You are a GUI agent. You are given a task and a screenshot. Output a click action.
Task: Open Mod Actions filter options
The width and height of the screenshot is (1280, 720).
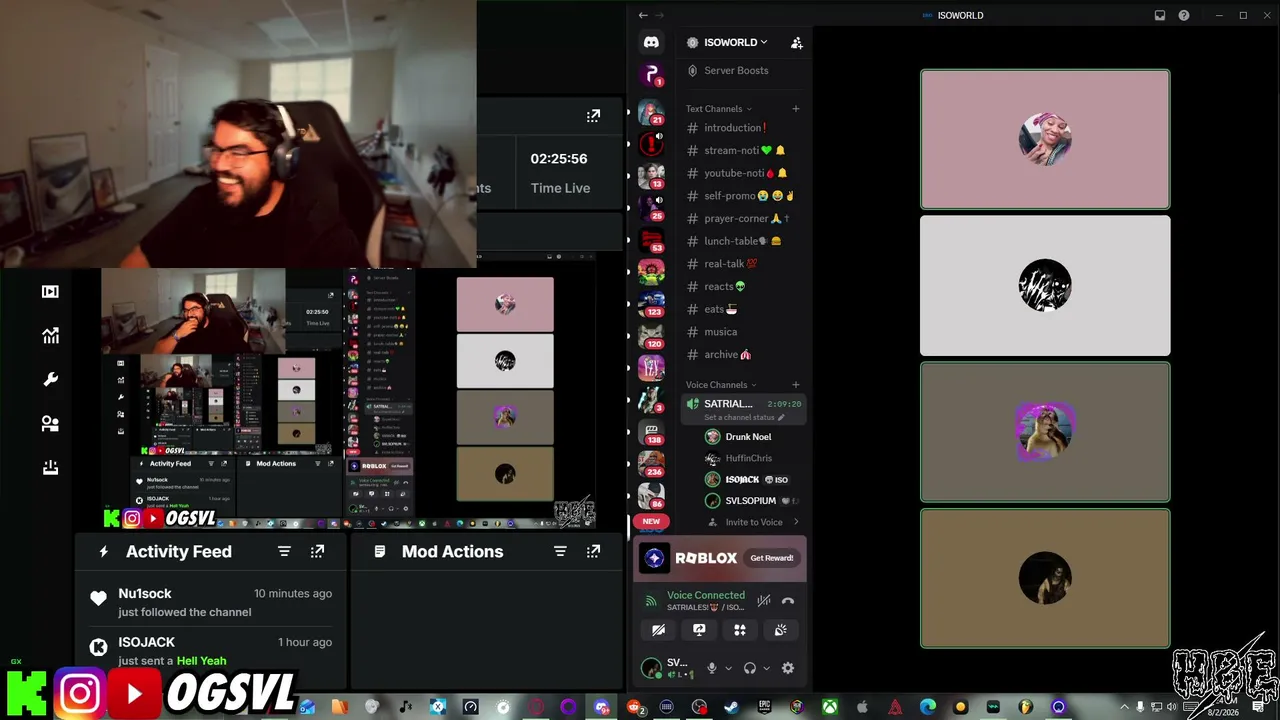pyautogui.click(x=560, y=551)
